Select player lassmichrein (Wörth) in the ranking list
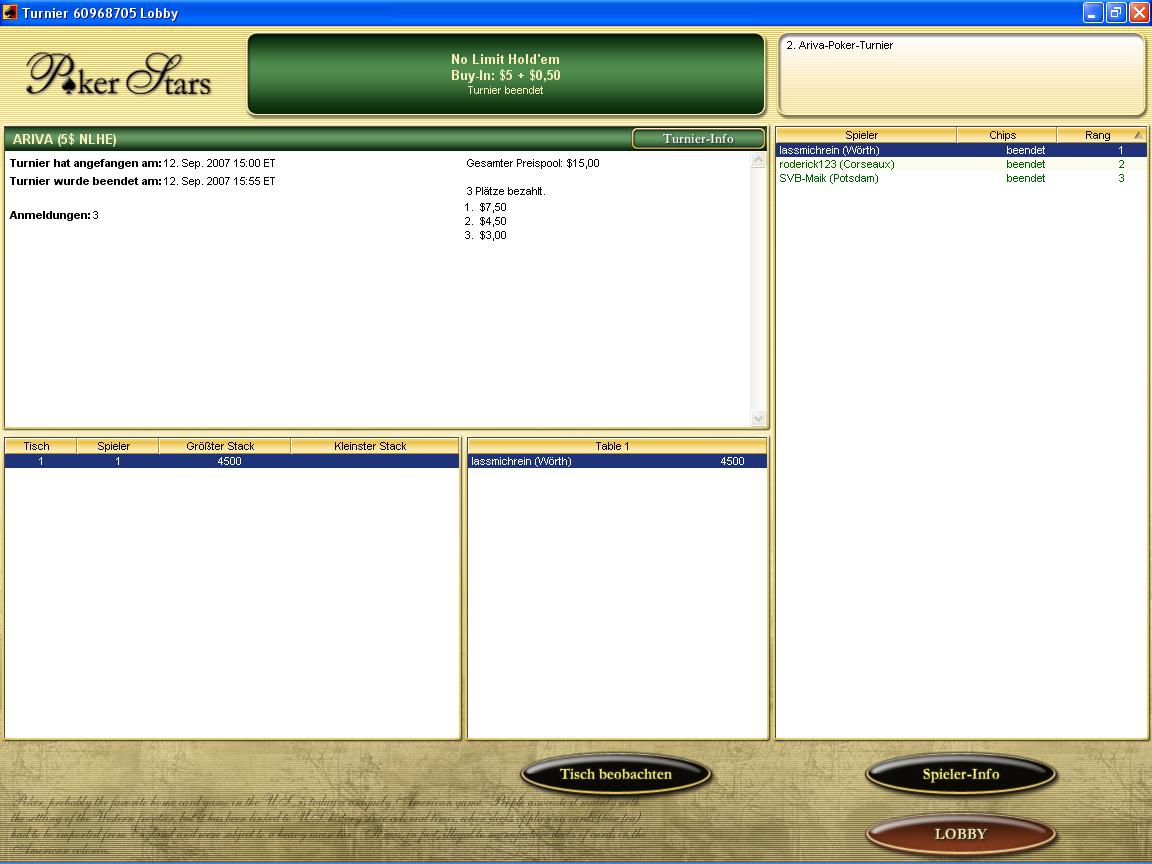 (x=961, y=150)
